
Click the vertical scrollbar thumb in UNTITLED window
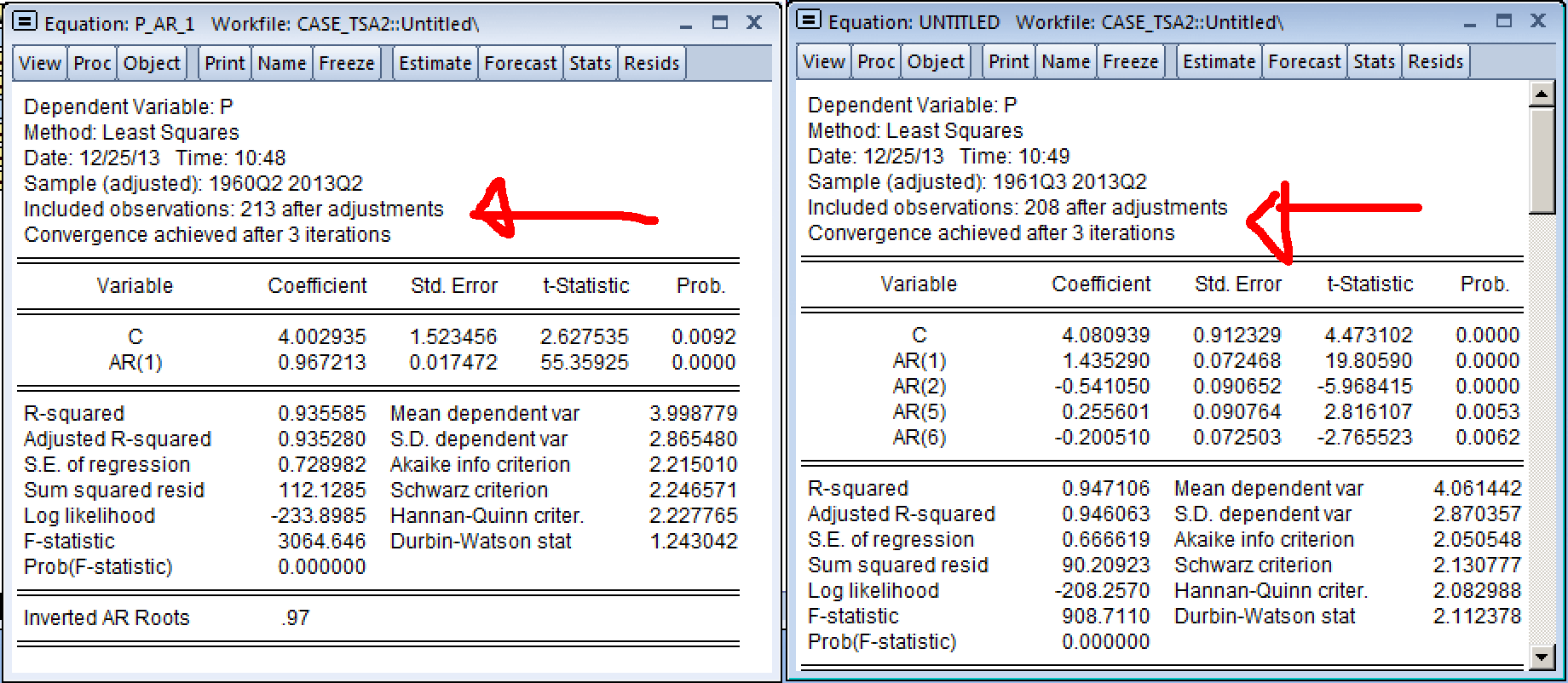(x=1542, y=159)
